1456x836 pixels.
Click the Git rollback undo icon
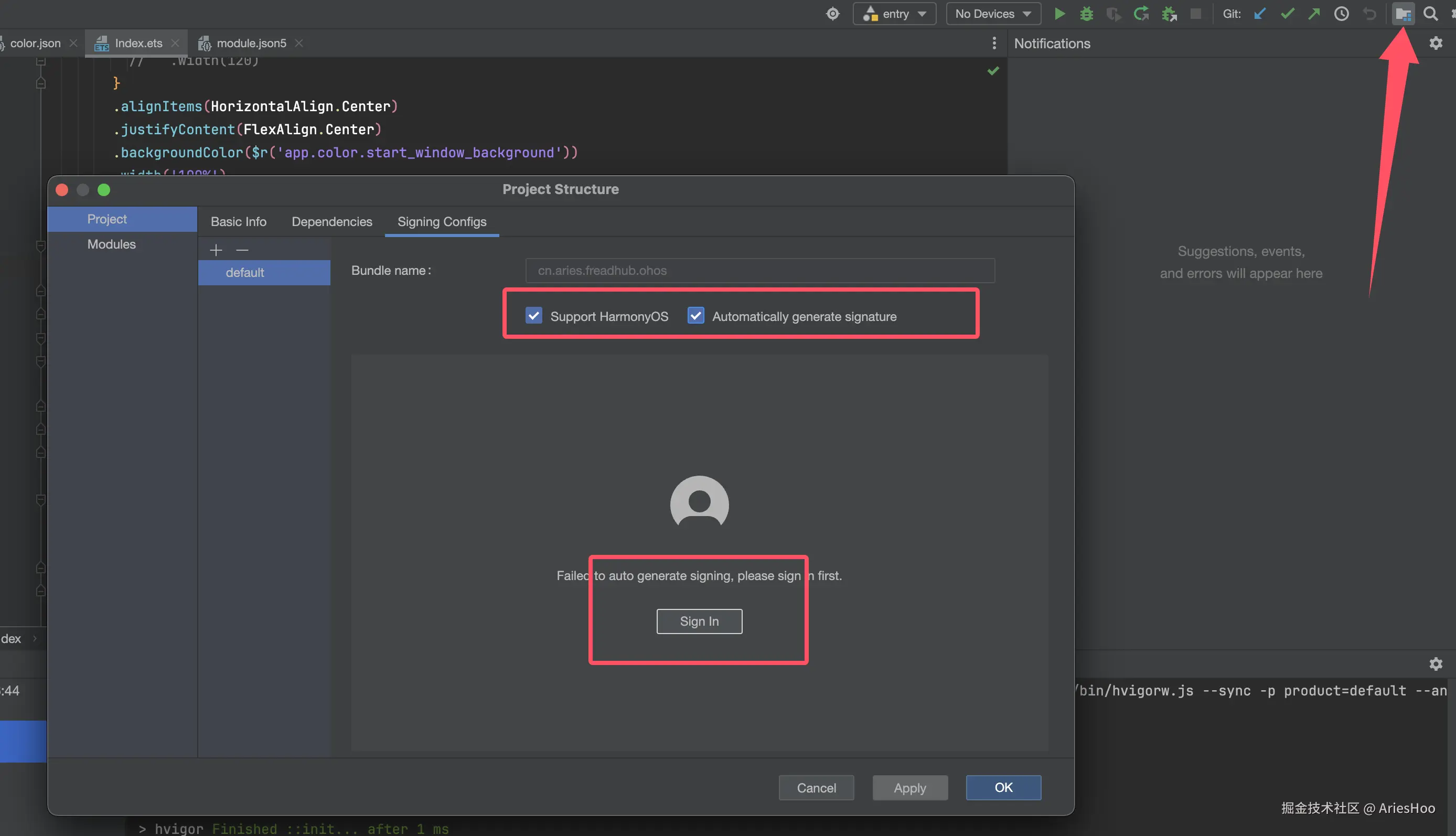tap(1370, 14)
